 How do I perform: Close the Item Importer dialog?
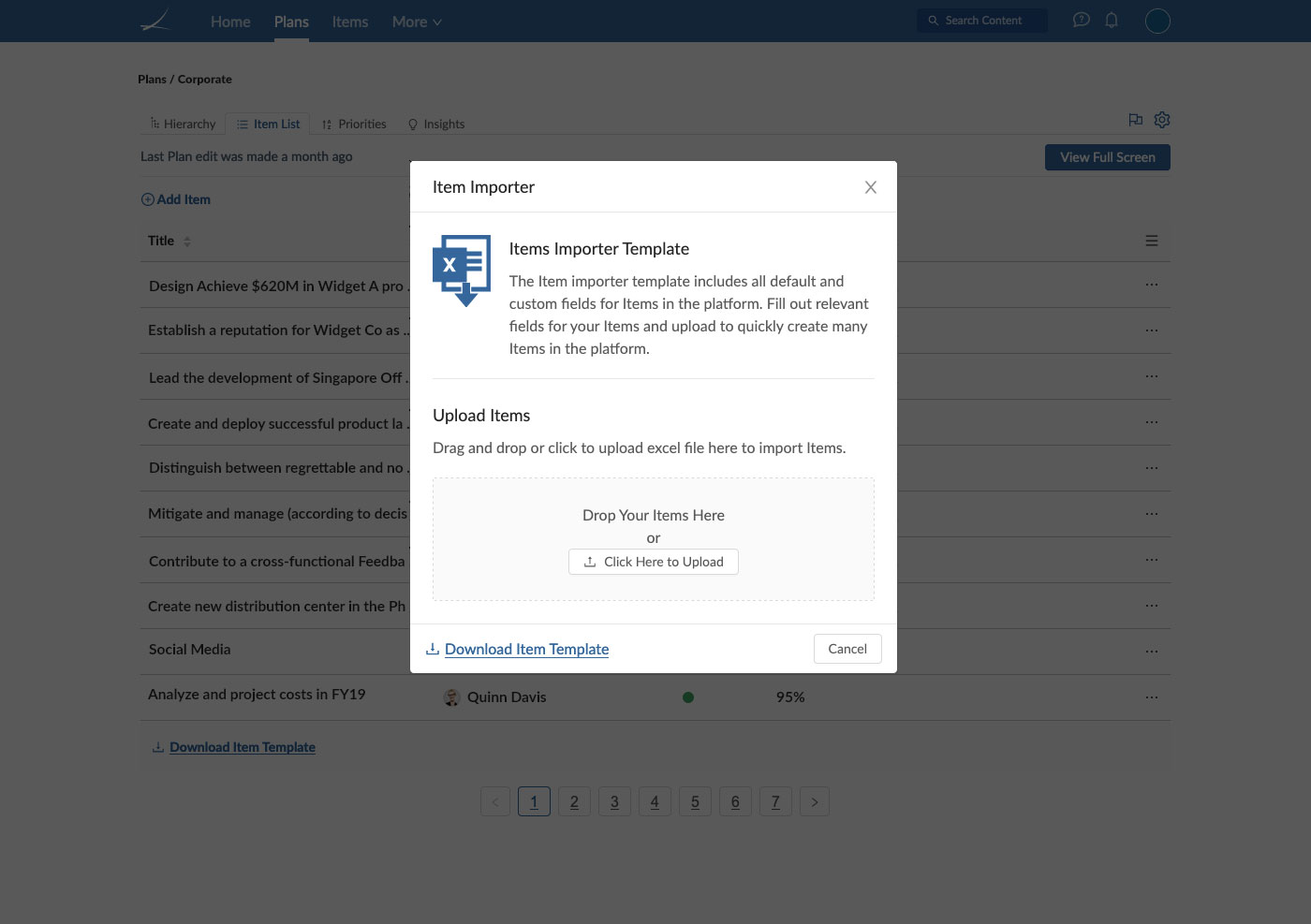870,187
